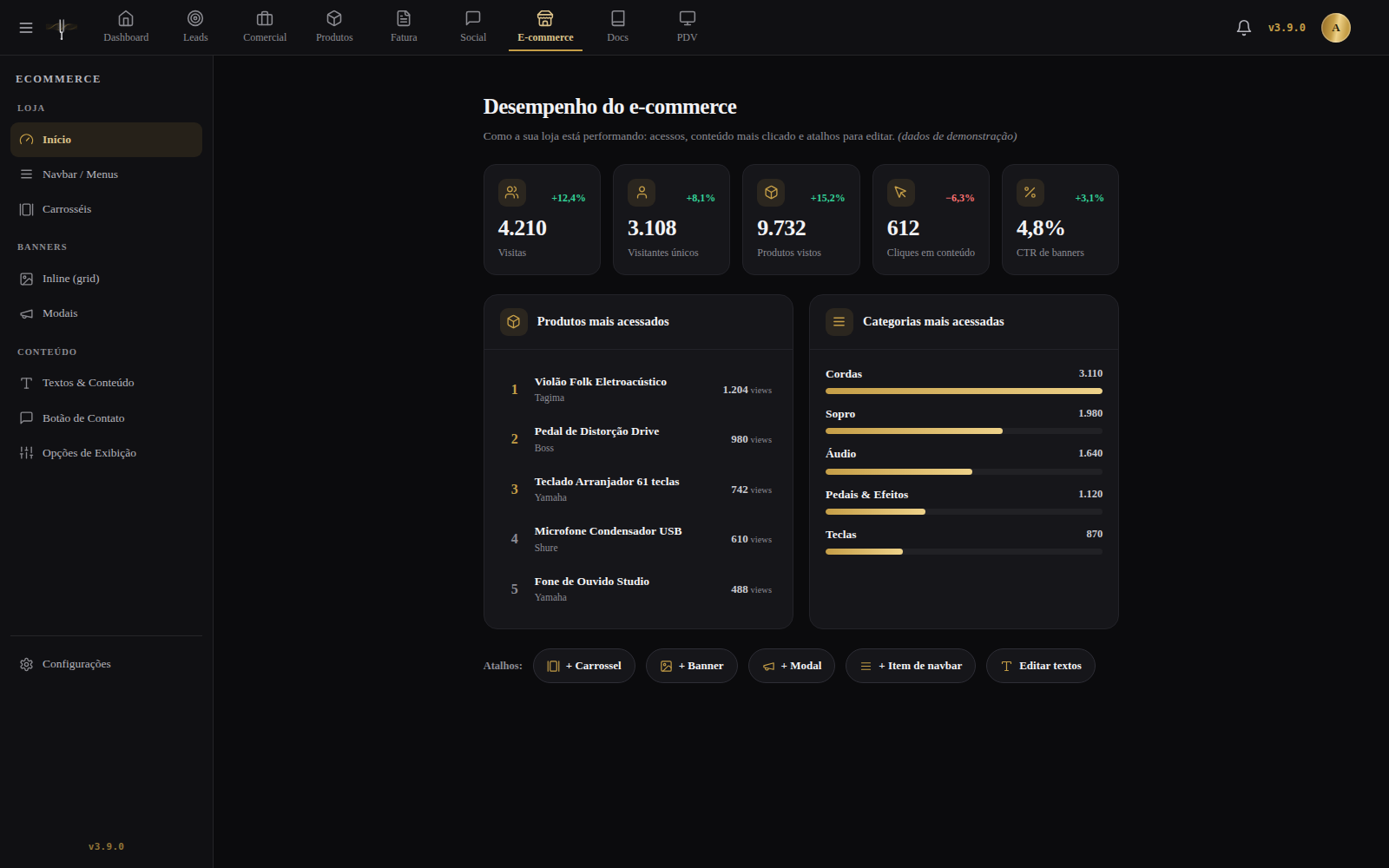Viewport: 1389px width, 868px height.
Task: Click the Cordas category progress bar
Action: coord(964,391)
